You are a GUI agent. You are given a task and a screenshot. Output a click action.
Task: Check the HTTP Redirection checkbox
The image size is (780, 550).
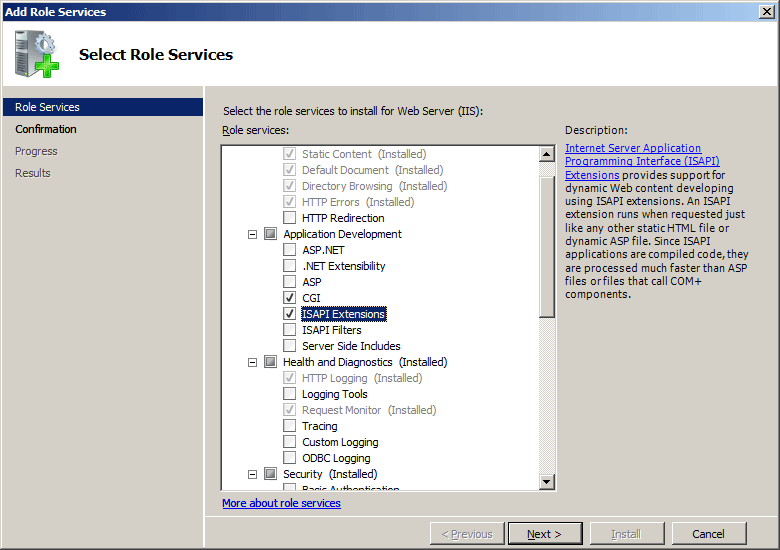tap(290, 218)
